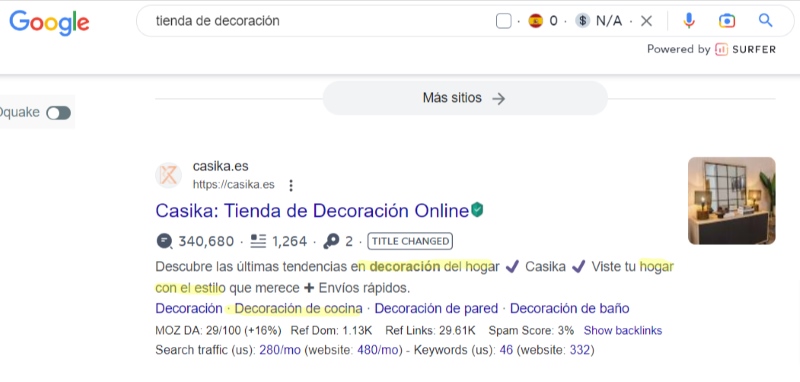Open "Casika: Tienda de Decoración Online" result

tap(312, 211)
